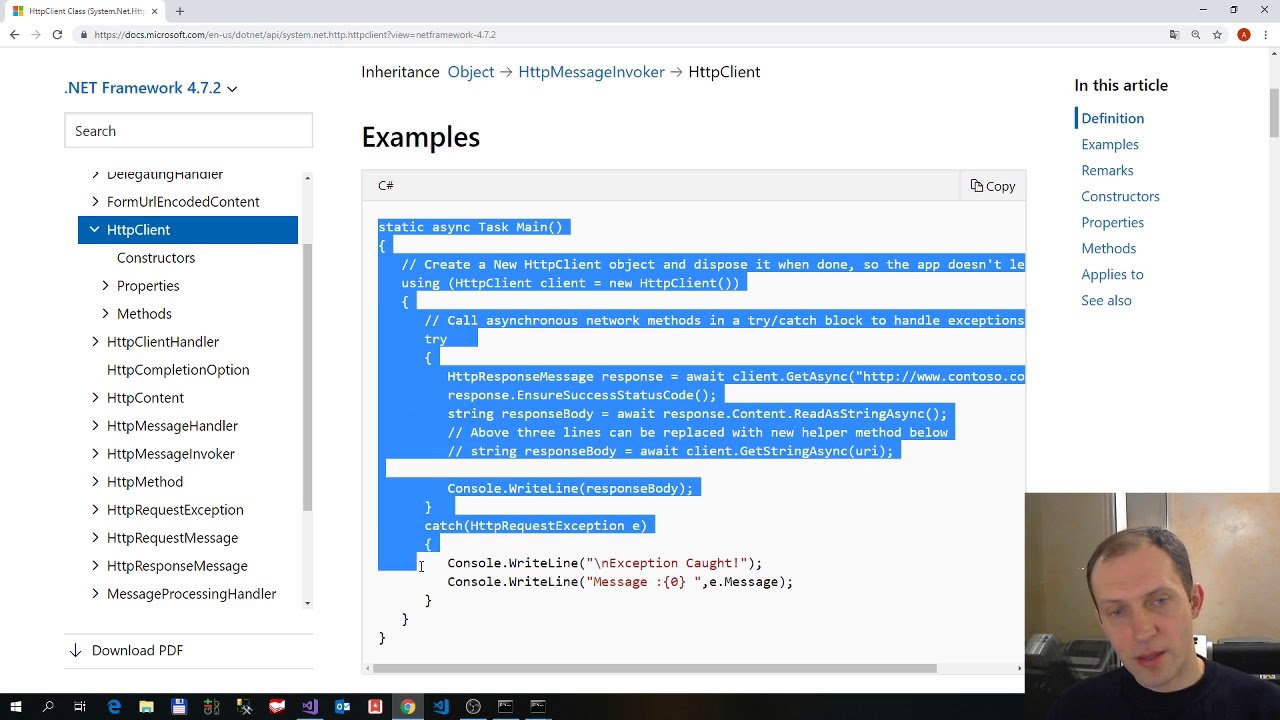
Task: Expand the HttpMethod node
Action: tap(95, 482)
